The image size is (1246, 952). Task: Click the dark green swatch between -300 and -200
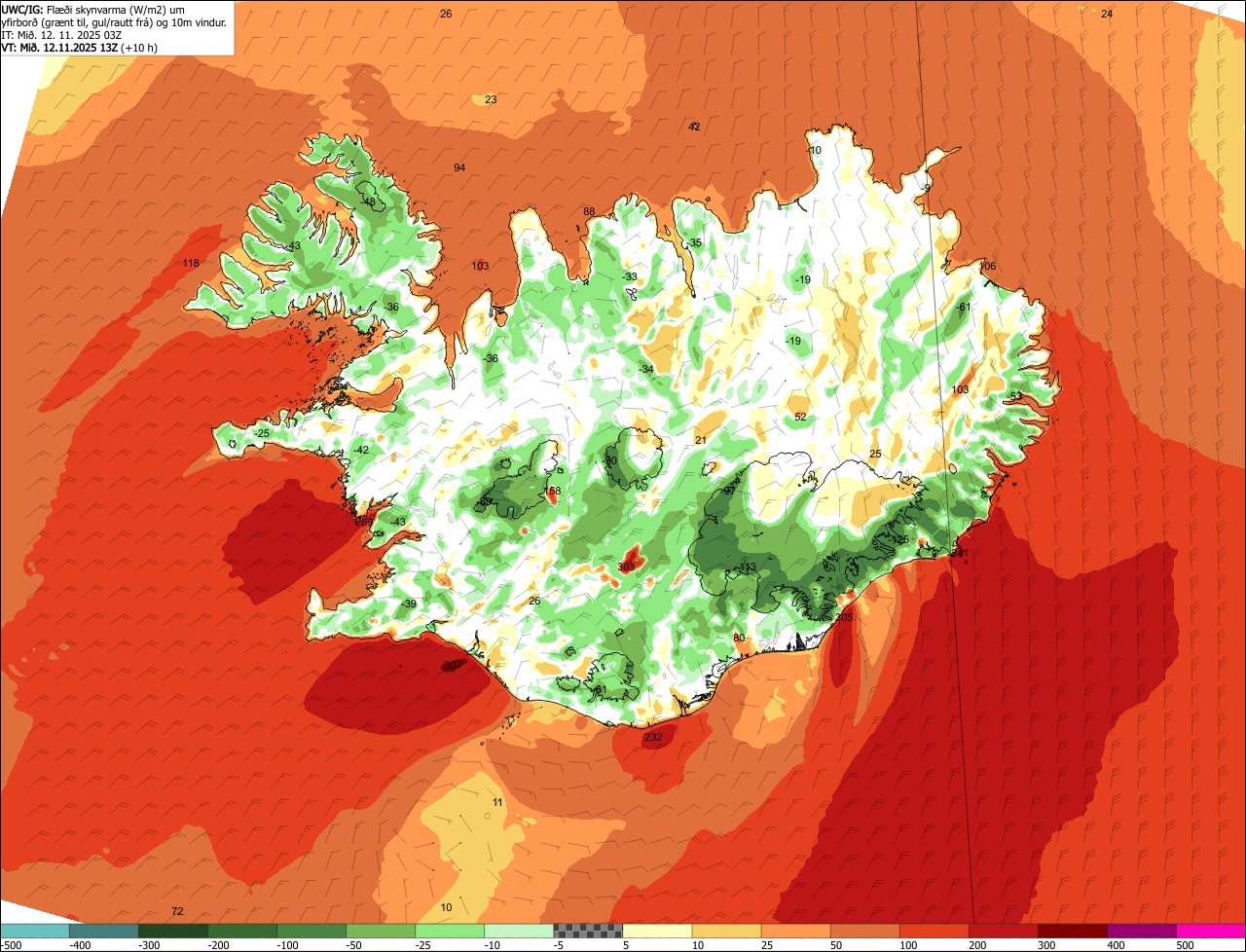point(172,931)
